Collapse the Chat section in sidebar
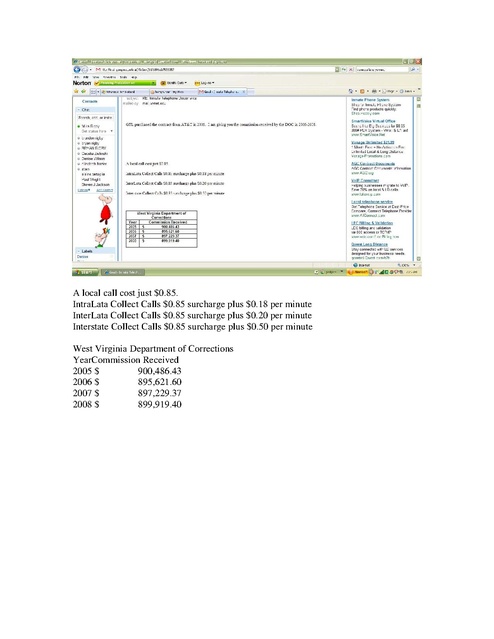 [x=79, y=110]
